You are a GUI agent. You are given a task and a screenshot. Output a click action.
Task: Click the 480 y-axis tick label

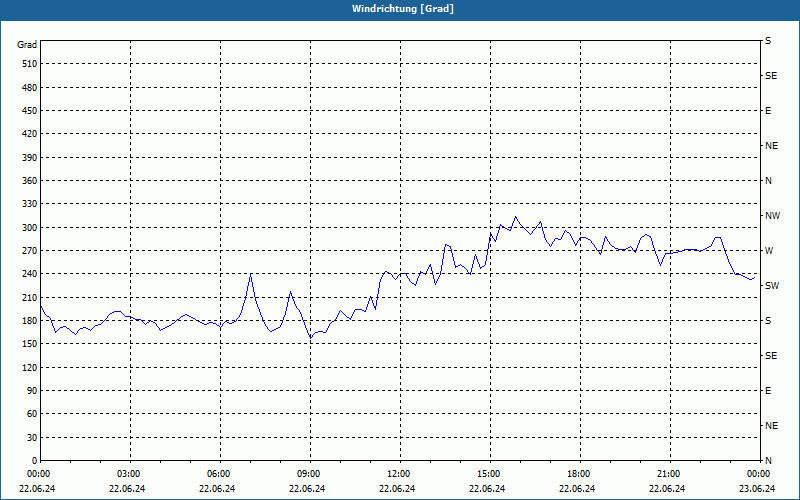point(30,87)
